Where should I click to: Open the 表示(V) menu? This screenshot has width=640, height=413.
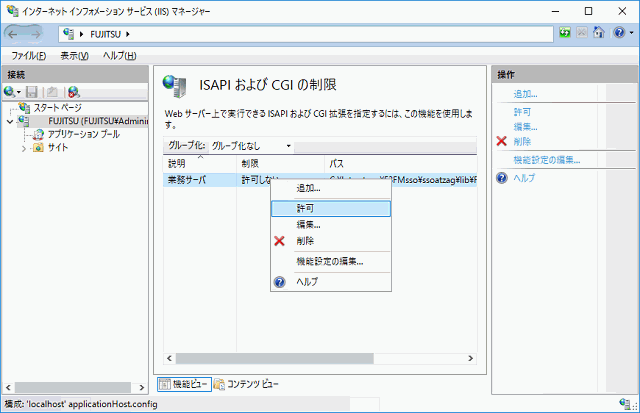pyautogui.click(x=74, y=56)
